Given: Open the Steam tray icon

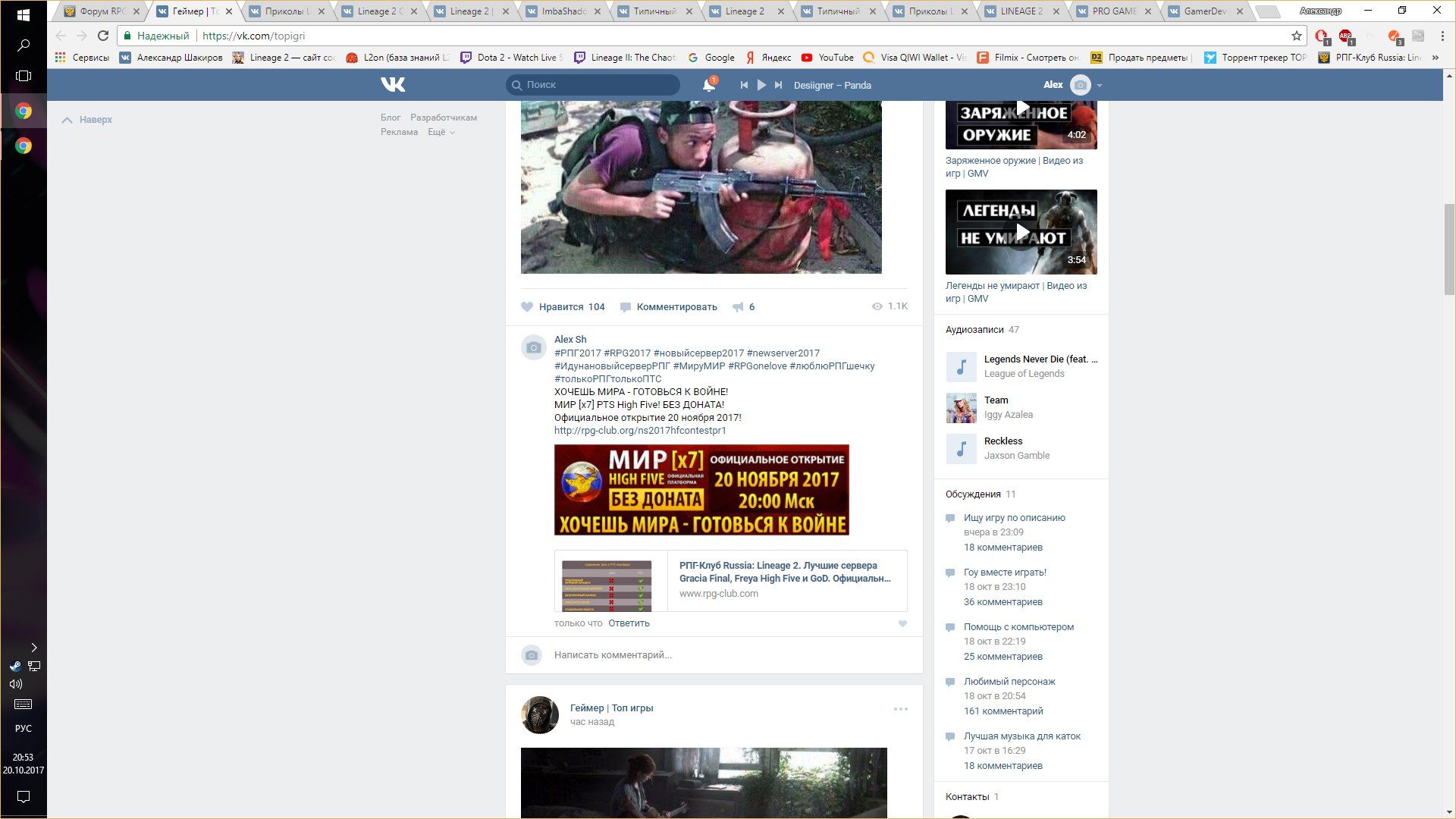Looking at the screenshot, I should [15, 666].
